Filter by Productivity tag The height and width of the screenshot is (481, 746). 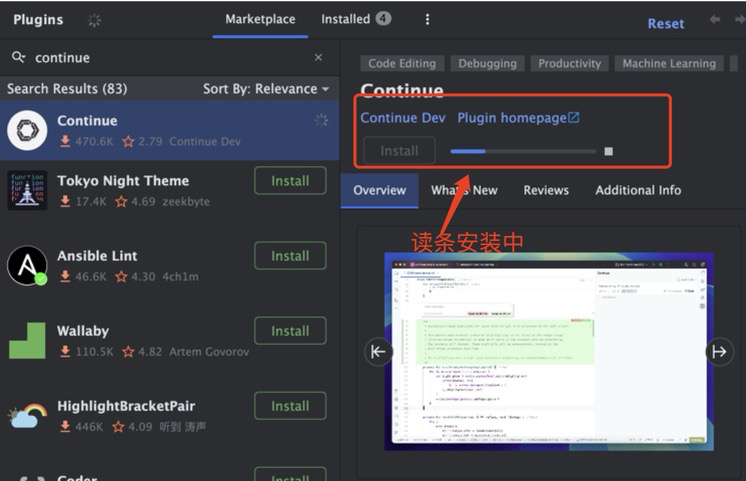(x=569, y=63)
